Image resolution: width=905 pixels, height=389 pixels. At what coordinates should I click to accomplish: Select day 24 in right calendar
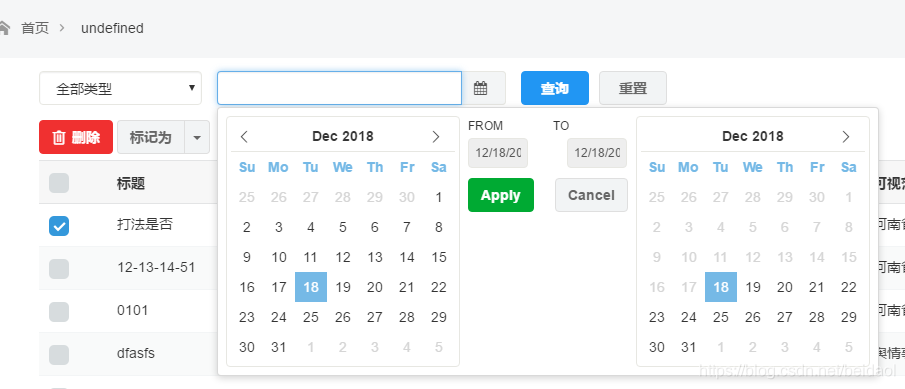tap(689, 317)
